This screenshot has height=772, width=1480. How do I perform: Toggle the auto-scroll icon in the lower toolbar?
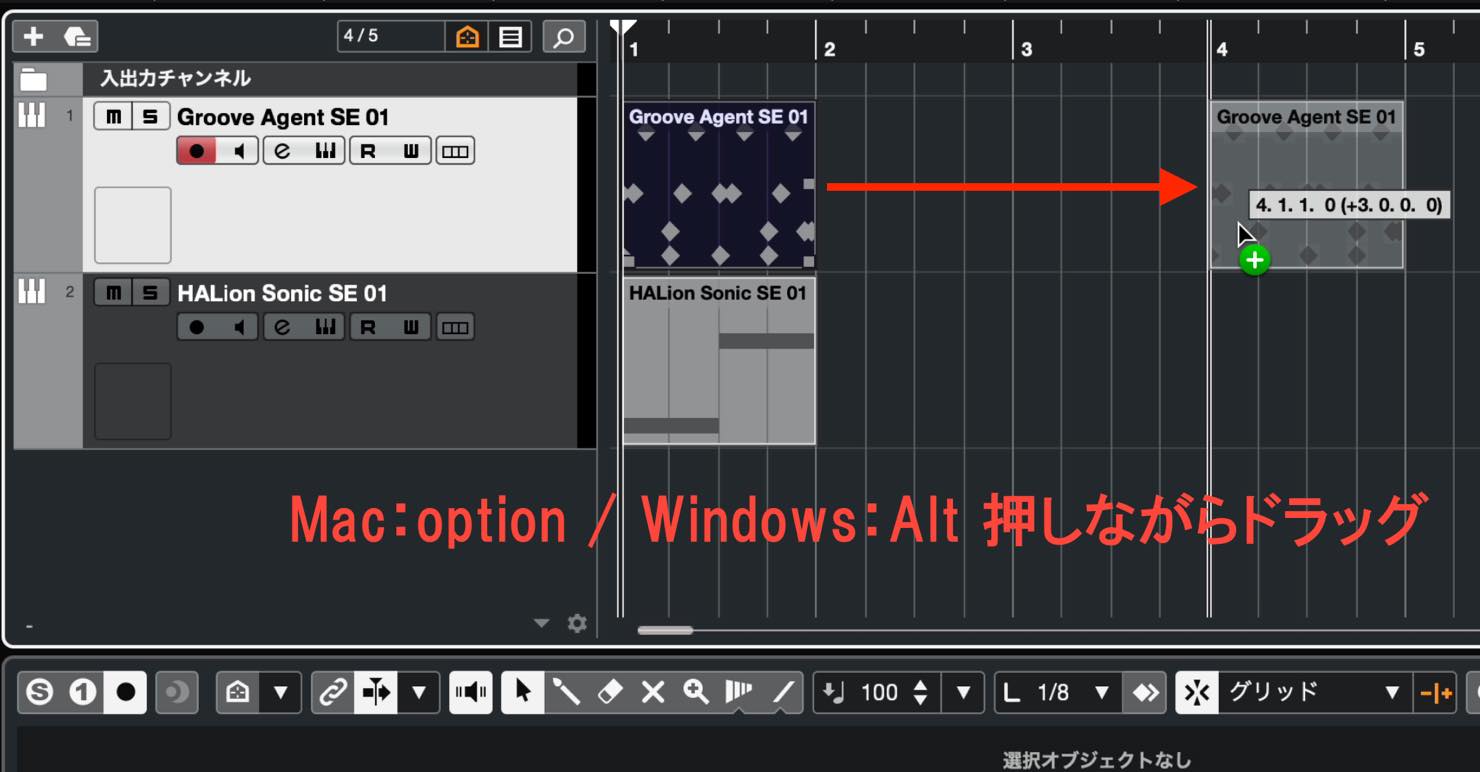click(x=376, y=692)
